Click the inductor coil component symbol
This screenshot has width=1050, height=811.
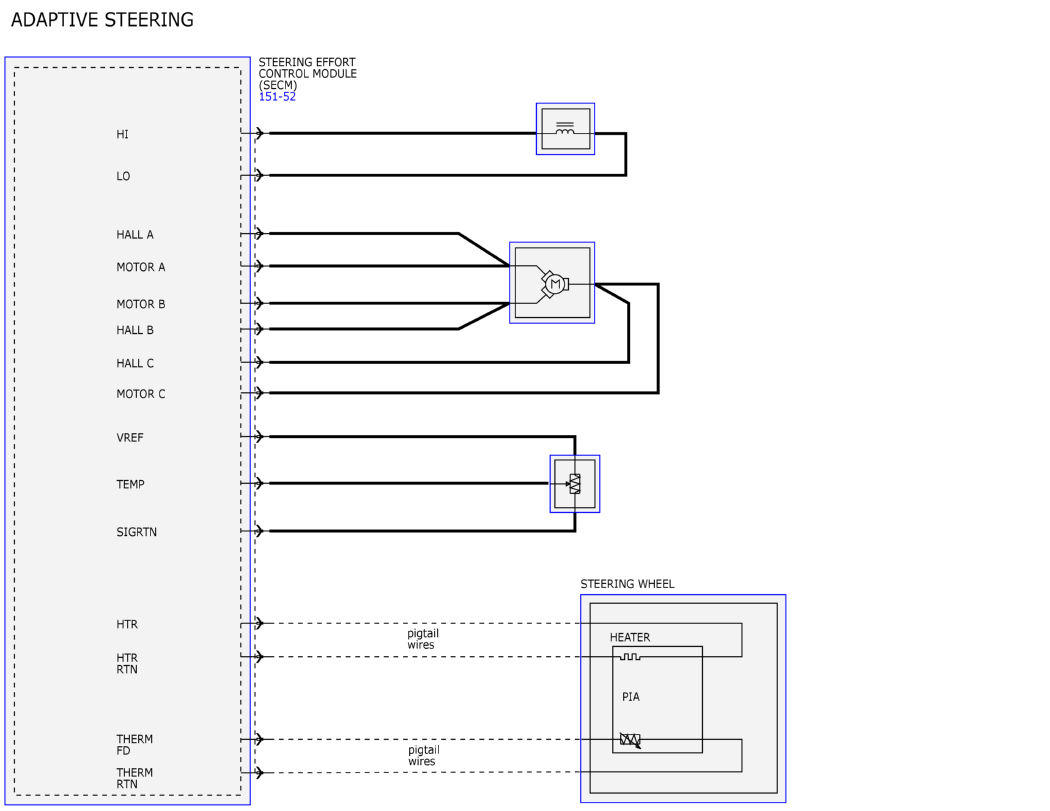tap(565, 129)
